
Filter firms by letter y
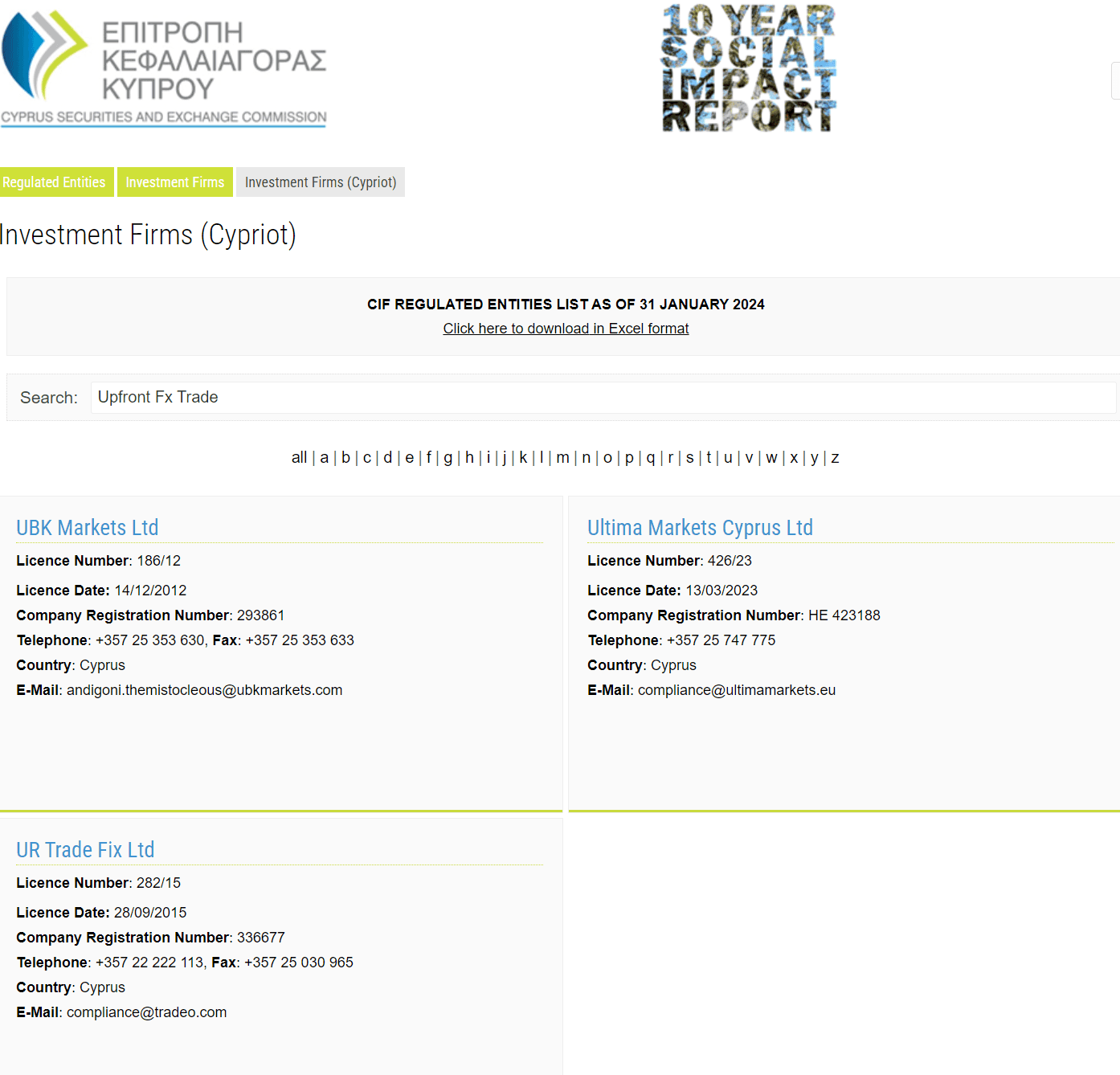point(815,458)
